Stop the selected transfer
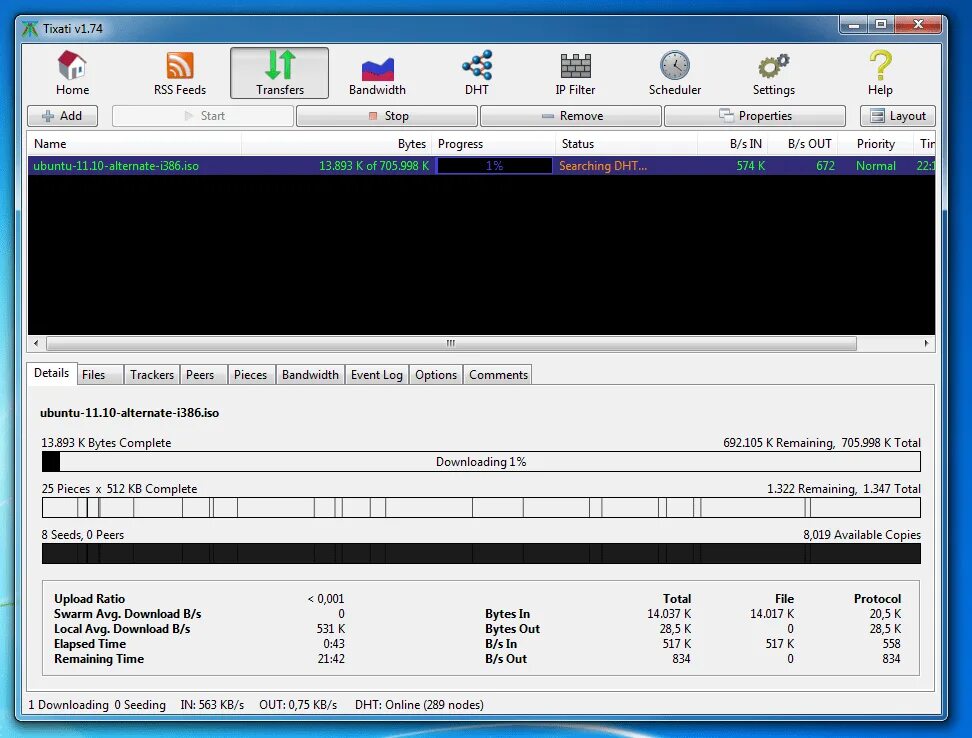The width and height of the screenshot is (972, 738). pyautogui.click(x=387, y=116)
